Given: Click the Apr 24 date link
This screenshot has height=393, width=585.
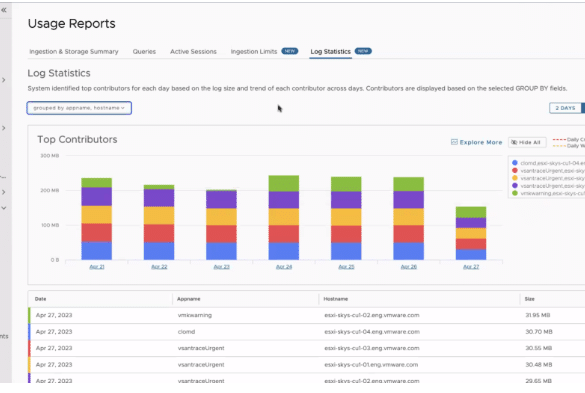Looking at the screenshot, I should click(x=284, y=267).
